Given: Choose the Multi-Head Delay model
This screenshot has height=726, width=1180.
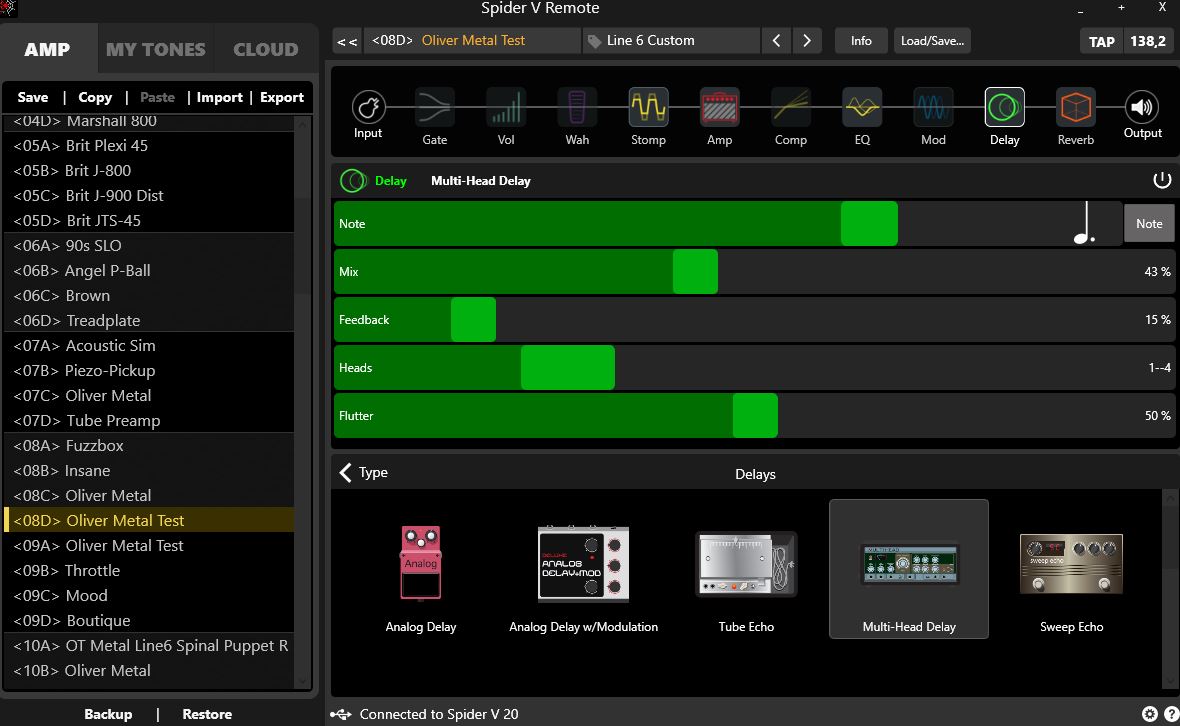Looking at the screenshot, I should click(x=908, y=569).
